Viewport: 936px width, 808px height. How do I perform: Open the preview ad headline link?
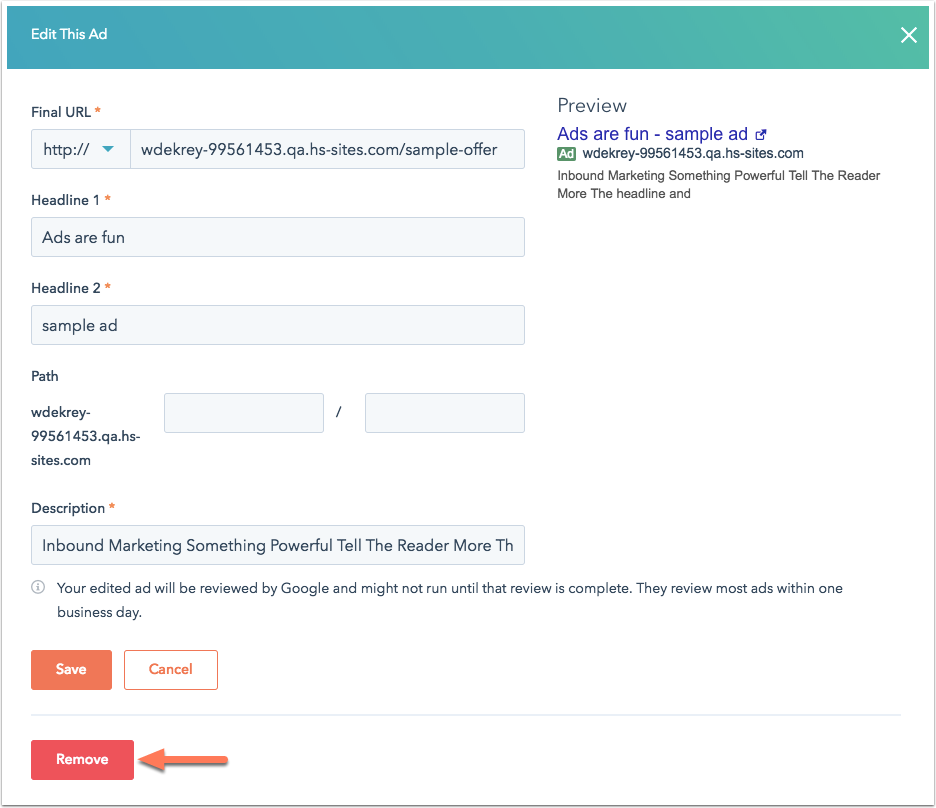(652, 134)
